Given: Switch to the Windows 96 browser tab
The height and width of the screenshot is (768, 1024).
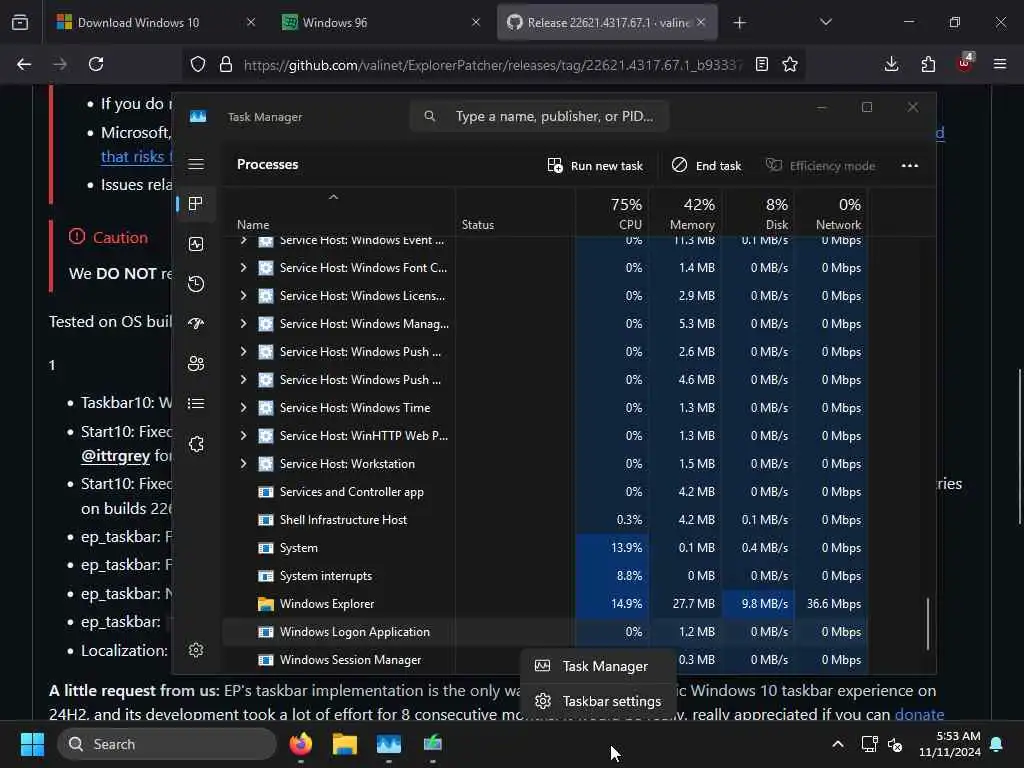Looking at the screenshot, I should coord(379,23).
